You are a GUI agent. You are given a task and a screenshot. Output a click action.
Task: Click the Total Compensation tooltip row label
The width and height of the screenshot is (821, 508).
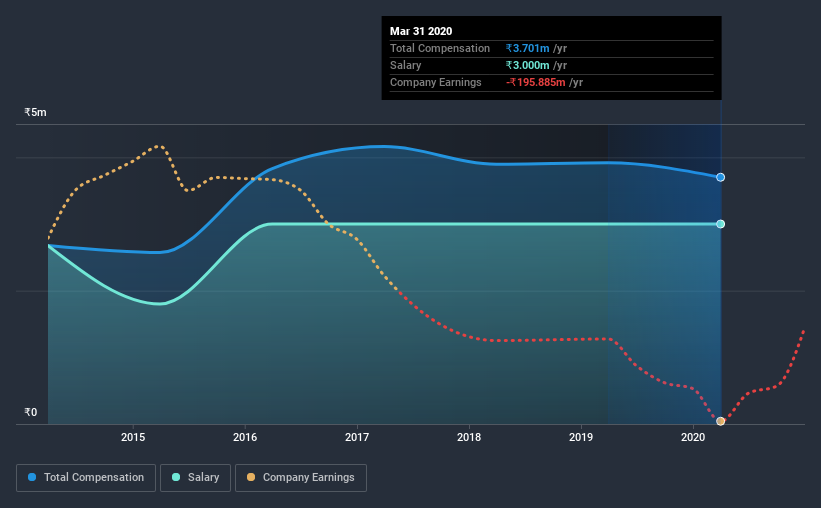coord(440,49)
